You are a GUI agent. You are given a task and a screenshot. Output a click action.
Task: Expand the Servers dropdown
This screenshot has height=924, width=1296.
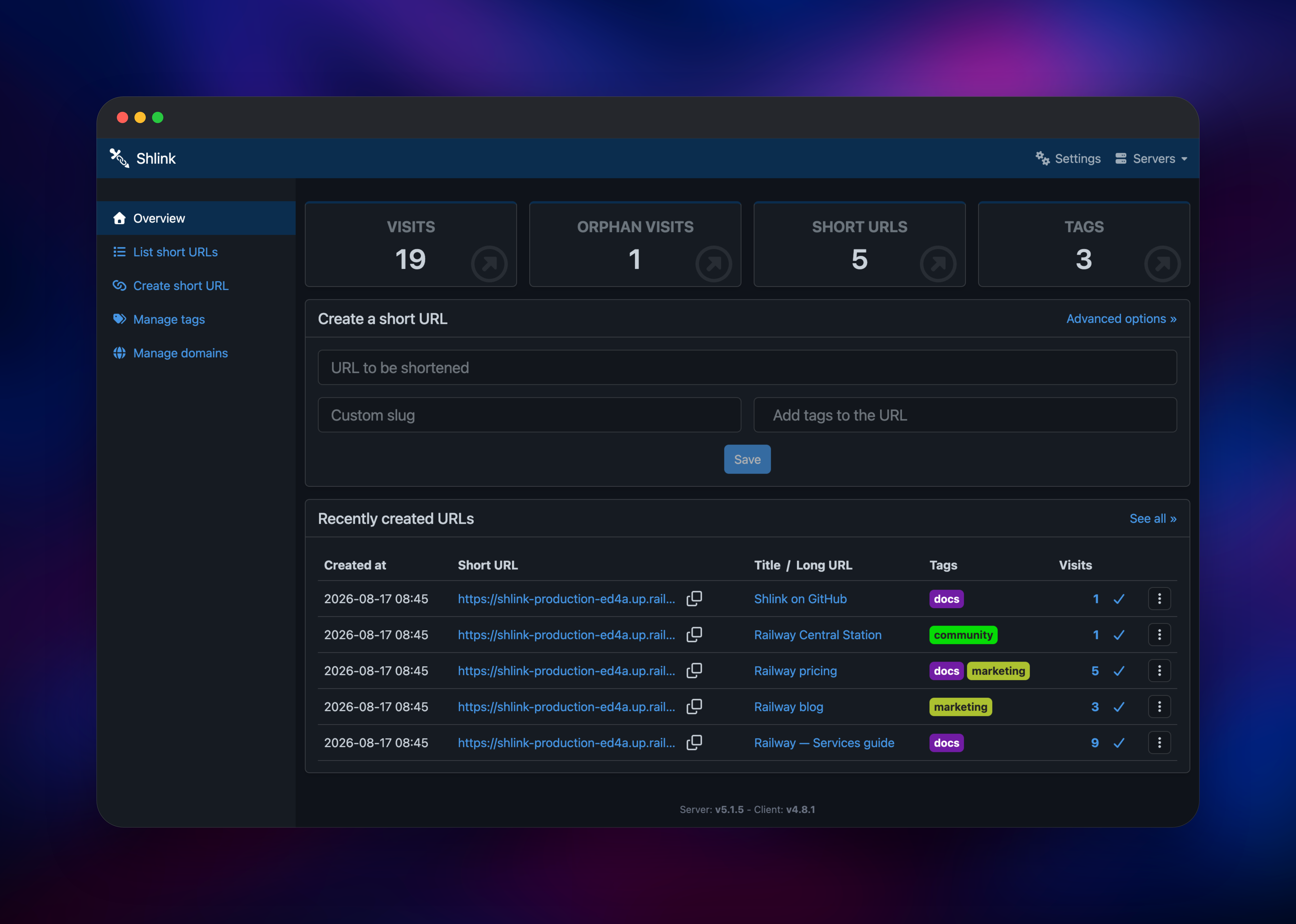coord(1151,159)
